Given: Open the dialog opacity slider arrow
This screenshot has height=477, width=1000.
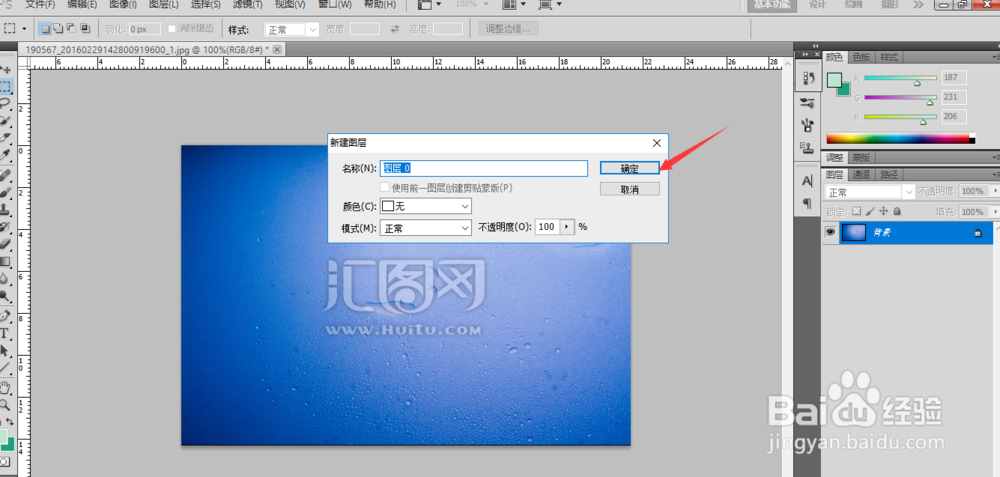Looking at the screenshot, I should click(x=568, y=227).
